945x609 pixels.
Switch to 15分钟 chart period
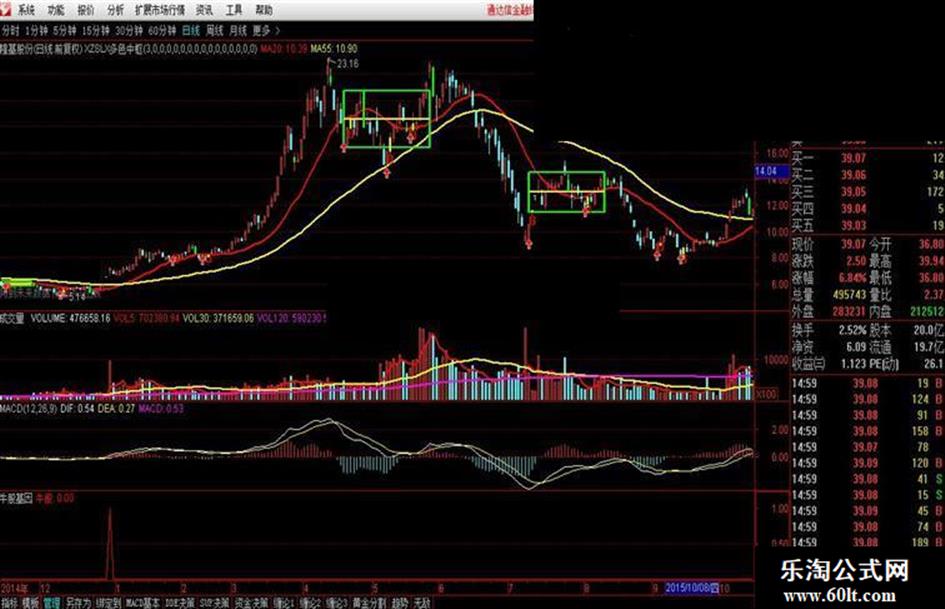coord(96,30)
